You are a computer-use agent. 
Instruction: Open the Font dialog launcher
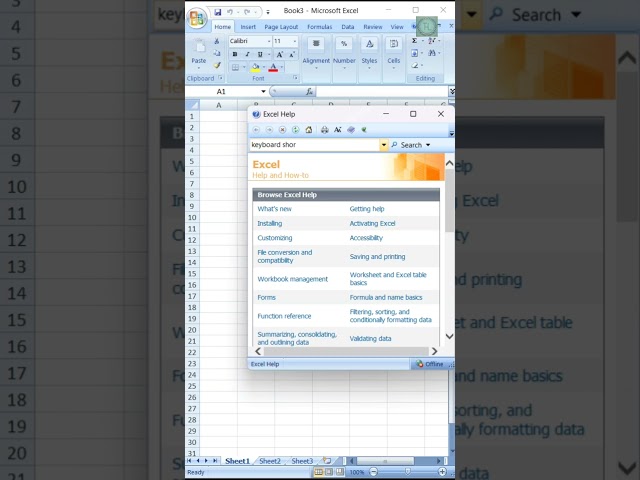click(295, 78)
